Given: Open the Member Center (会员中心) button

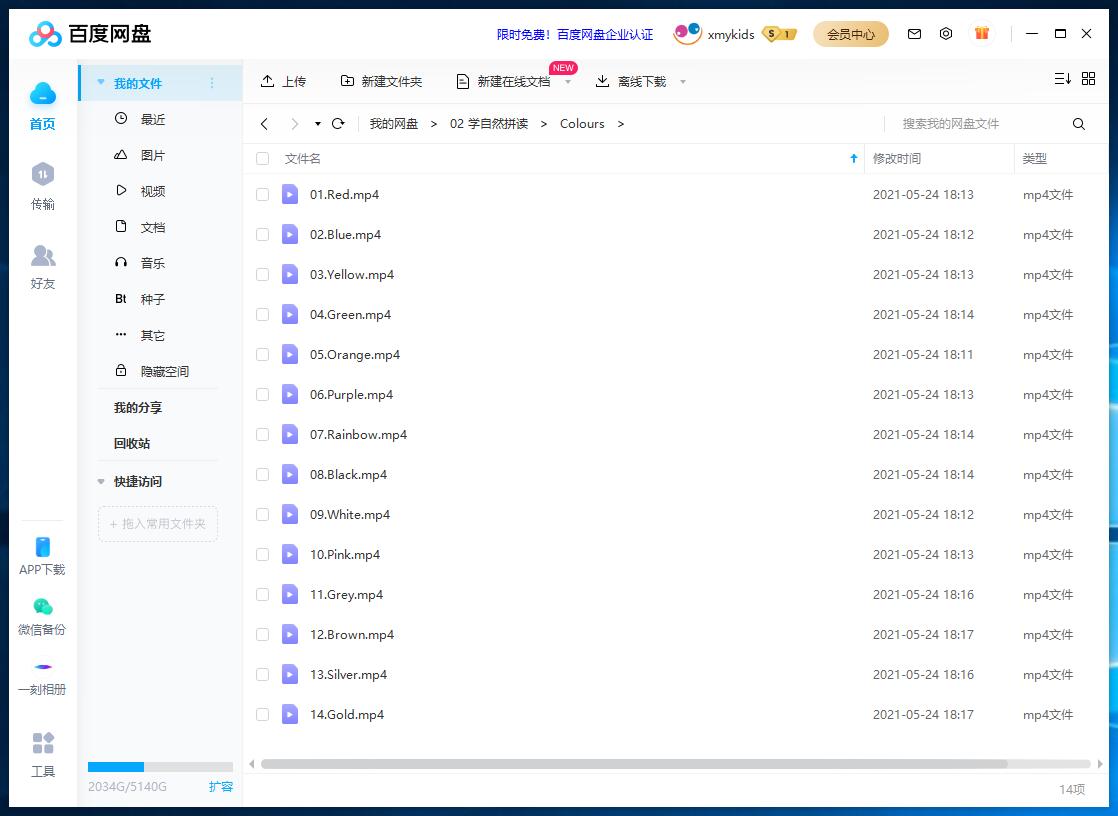Looking at the screenshot, I should (x=850, y=34).
